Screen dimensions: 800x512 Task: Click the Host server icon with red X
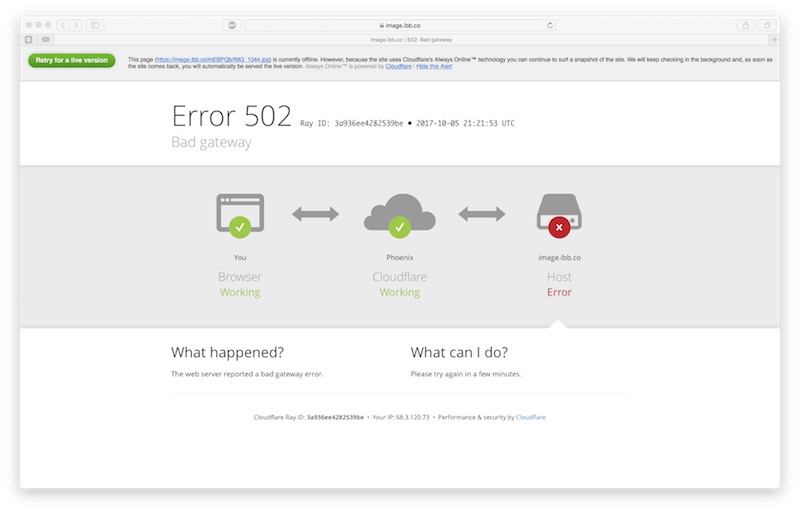pos(559,215)
